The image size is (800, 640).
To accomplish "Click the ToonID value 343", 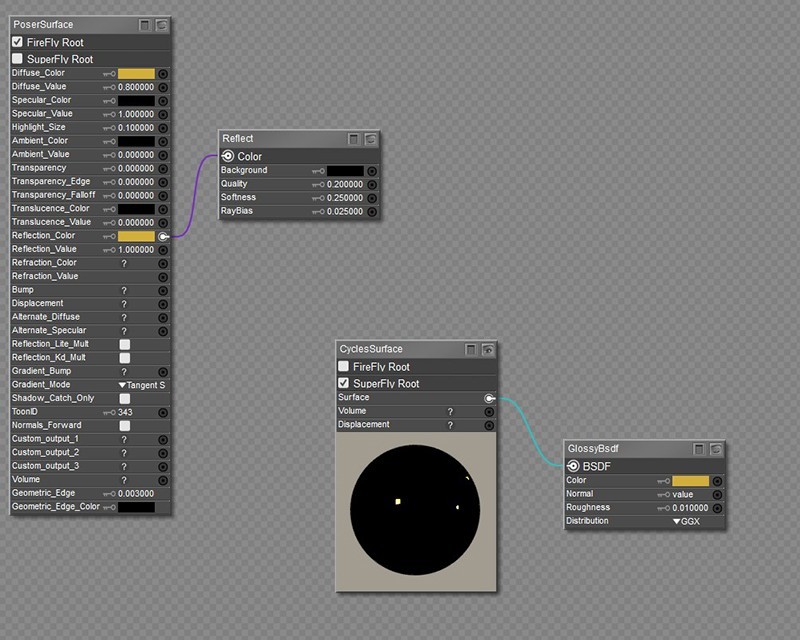I will tap(125, 412).
